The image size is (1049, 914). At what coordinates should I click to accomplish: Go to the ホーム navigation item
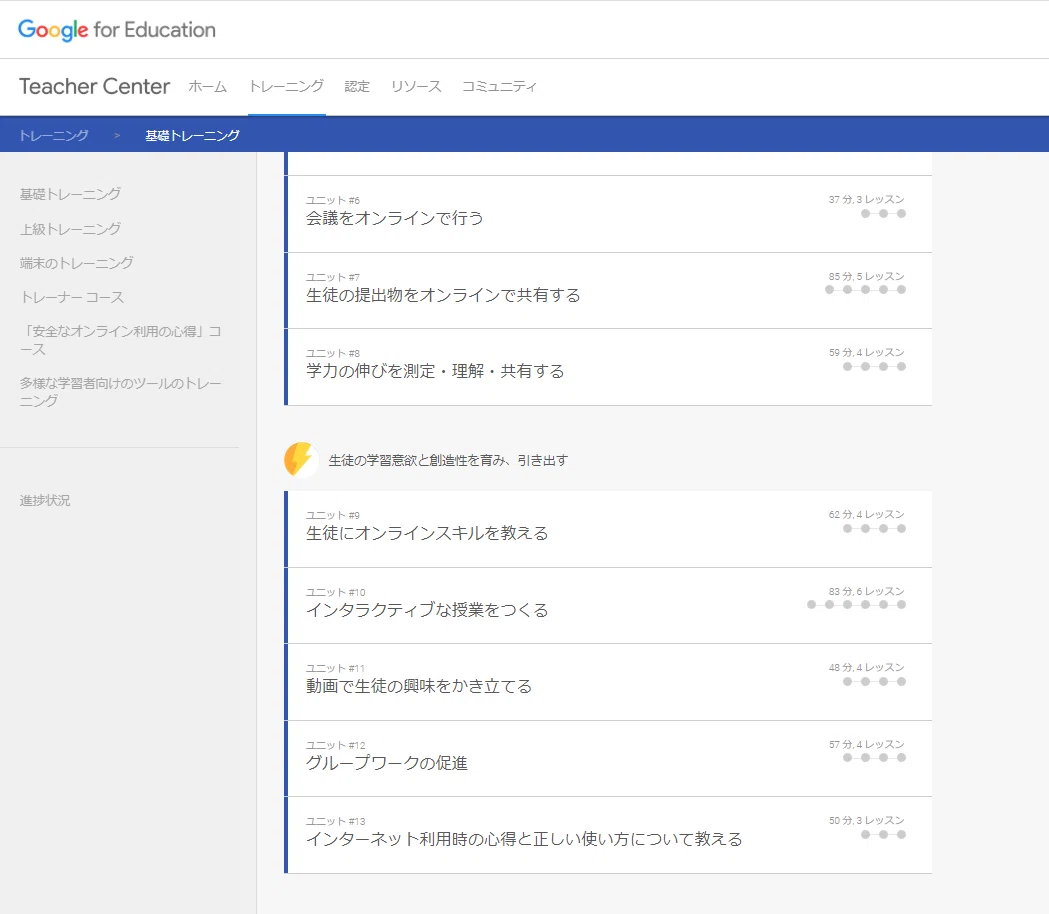207,86
